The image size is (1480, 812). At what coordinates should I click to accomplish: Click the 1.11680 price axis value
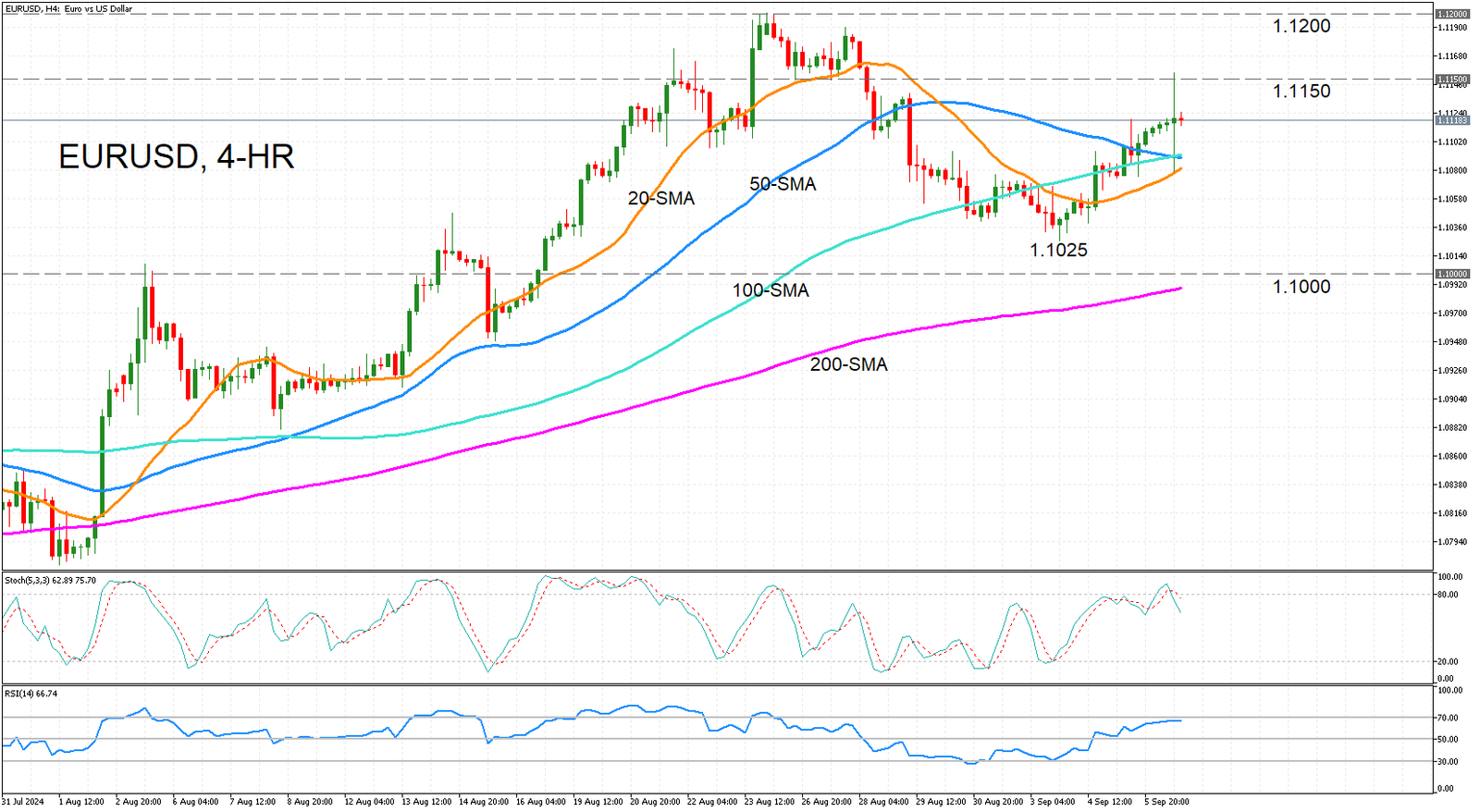1452,56
